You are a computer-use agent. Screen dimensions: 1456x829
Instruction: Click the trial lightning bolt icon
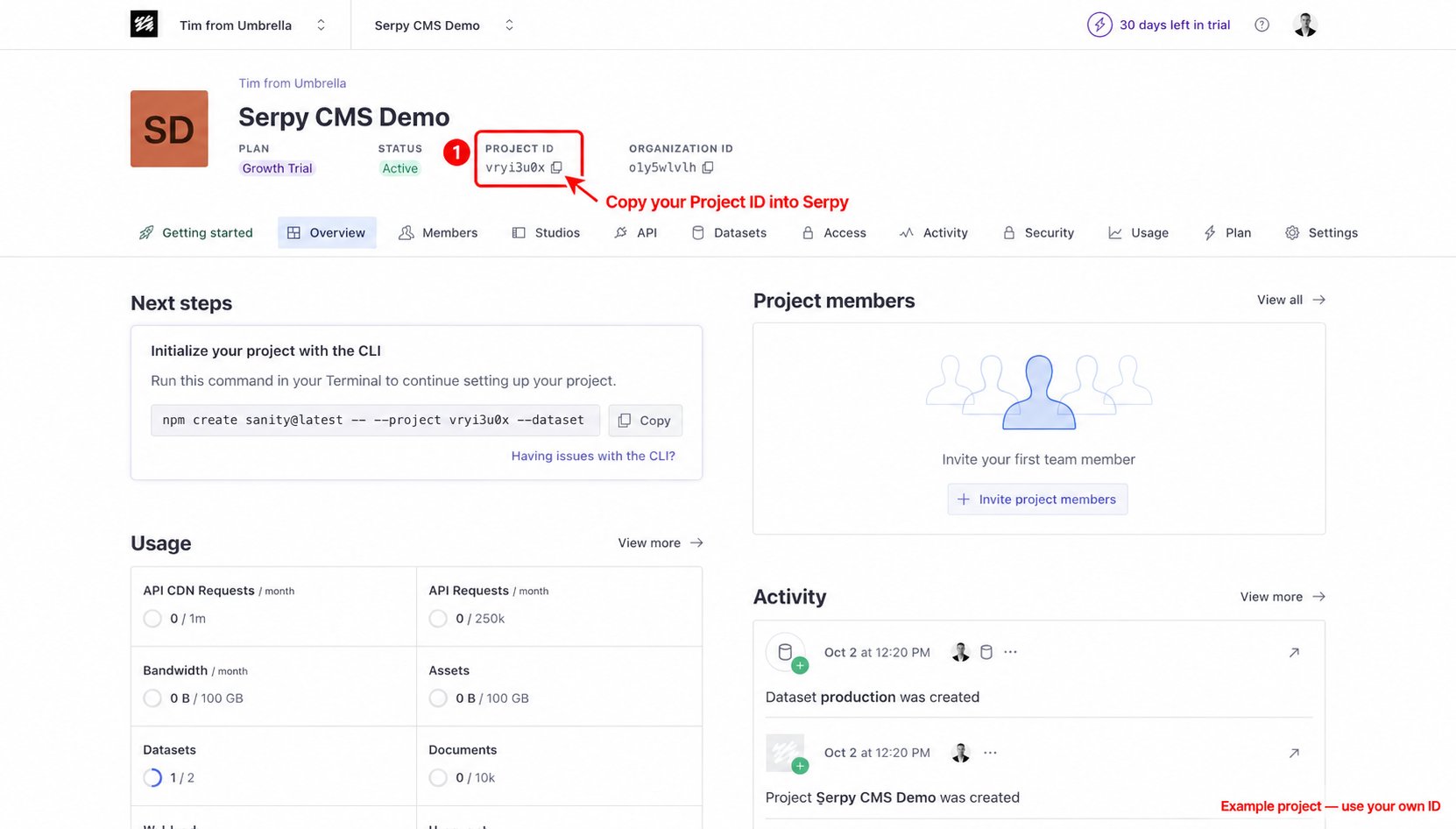[1099, 25]
